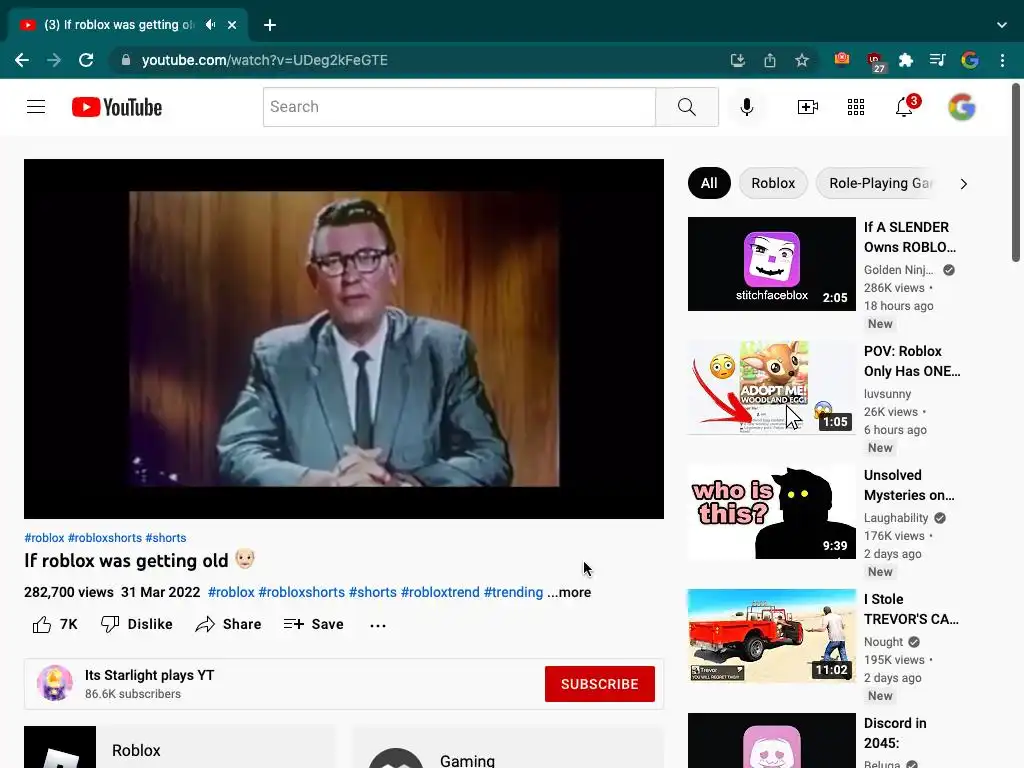The image size is (1024, 768).
Task: Open the three-dot more actions menu
Action: pyautogui.click(x=377, y=625)
